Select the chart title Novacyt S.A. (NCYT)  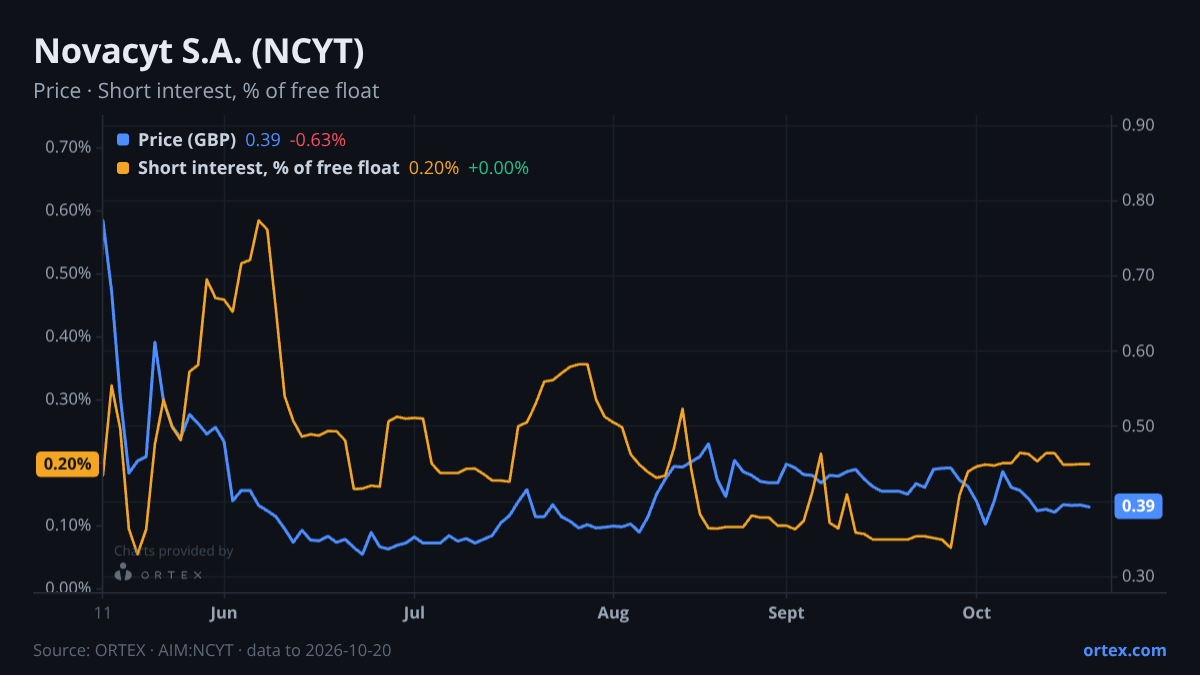pyautogui.click(x=198, y=51)
